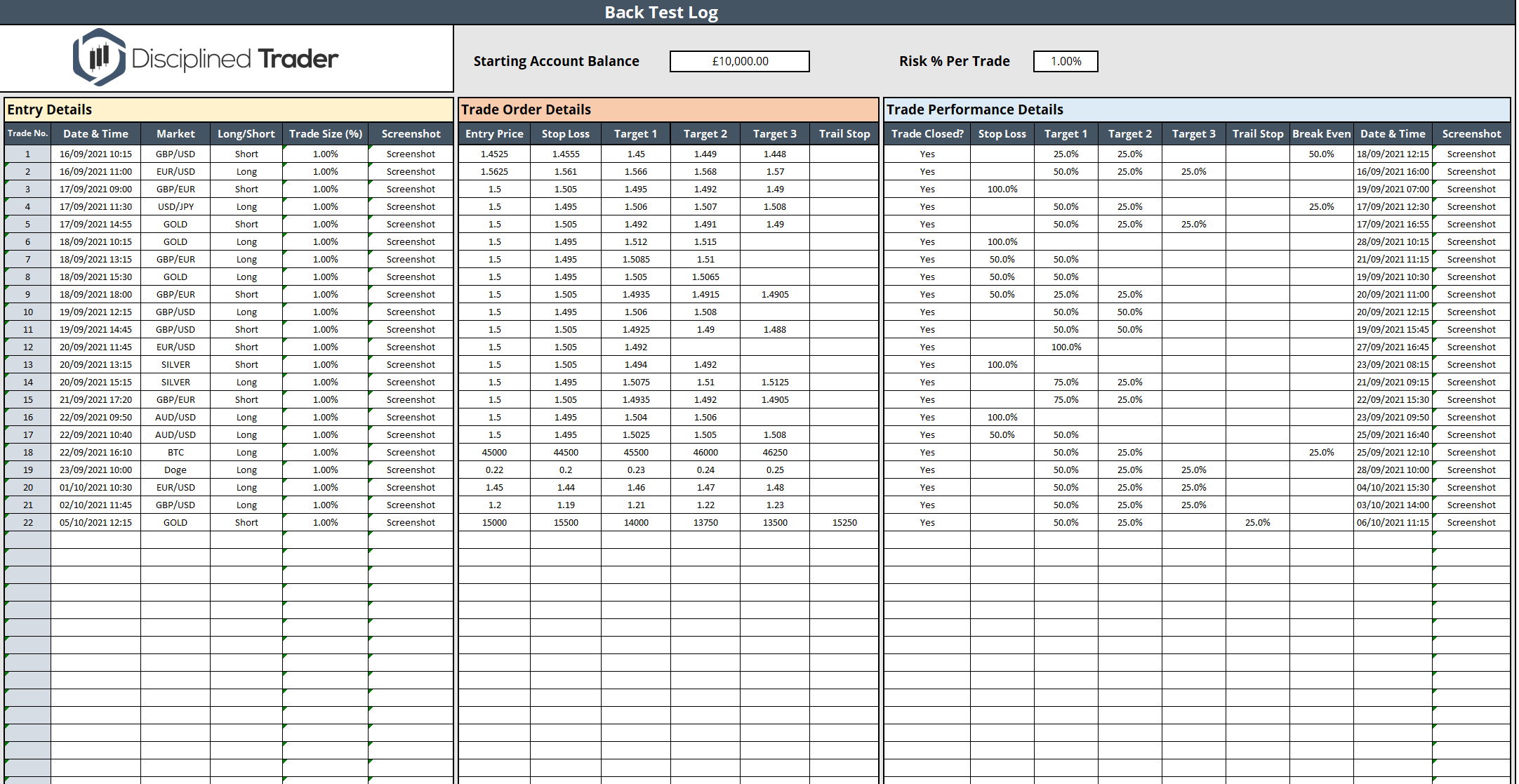Select the Starting Account Balance label
Image resolution: width=1519 pixels, height=784 pixels.
556,61
